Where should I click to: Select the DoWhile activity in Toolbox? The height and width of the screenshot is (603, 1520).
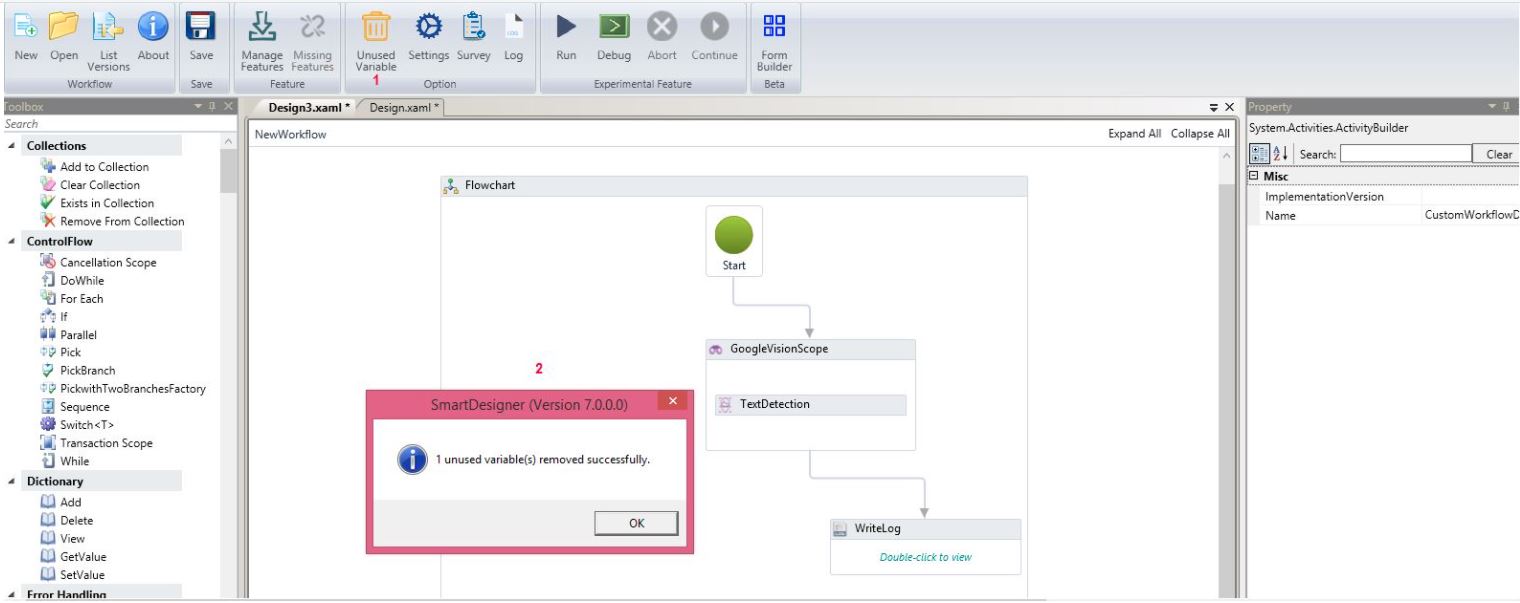click(x=82, y=281)
